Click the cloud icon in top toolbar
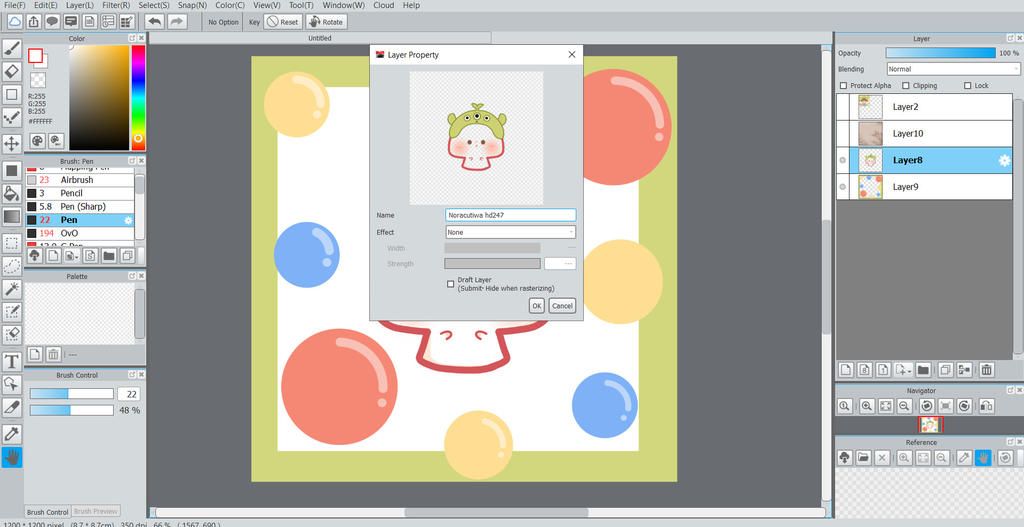Viewport: 1024px width, 527px height. click(15, 22)
